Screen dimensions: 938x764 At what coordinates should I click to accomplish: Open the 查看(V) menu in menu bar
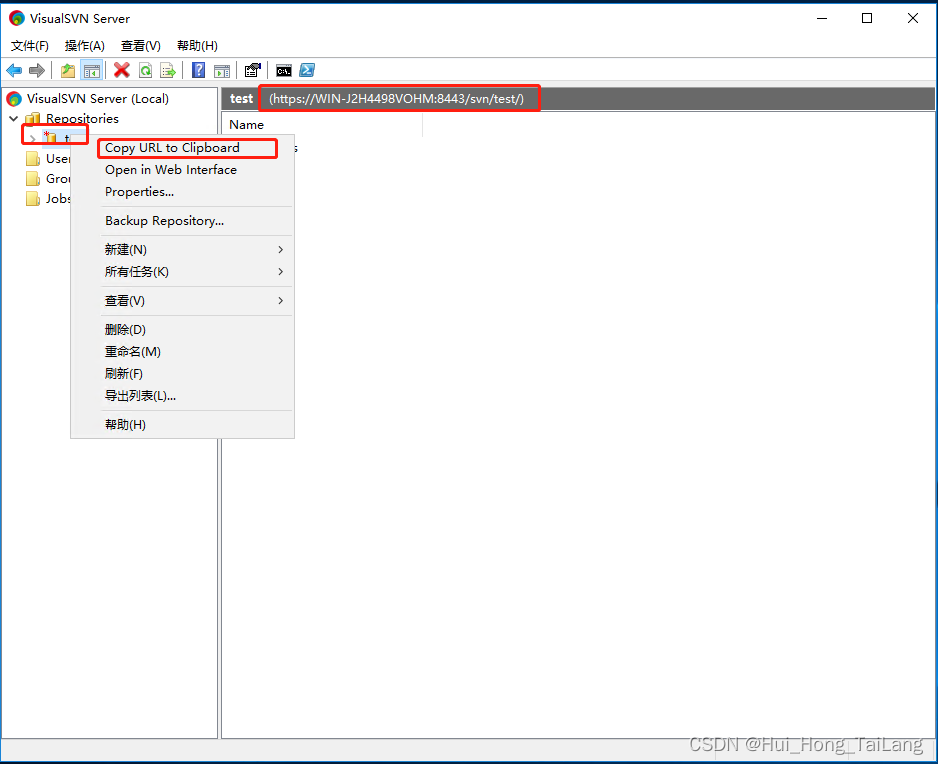tap(141, 45)
